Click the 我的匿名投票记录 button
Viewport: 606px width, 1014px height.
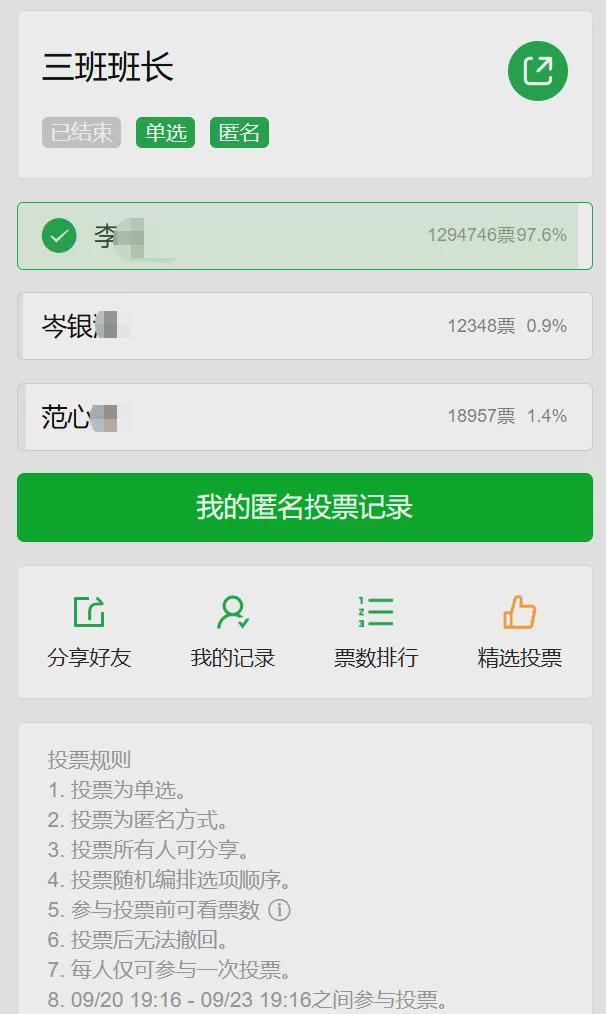305,507
